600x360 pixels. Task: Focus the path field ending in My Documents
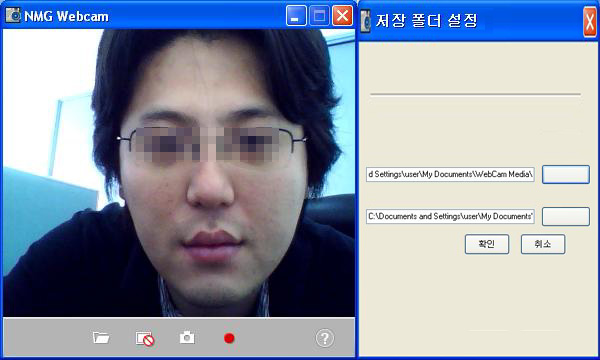tap(450, 217)
